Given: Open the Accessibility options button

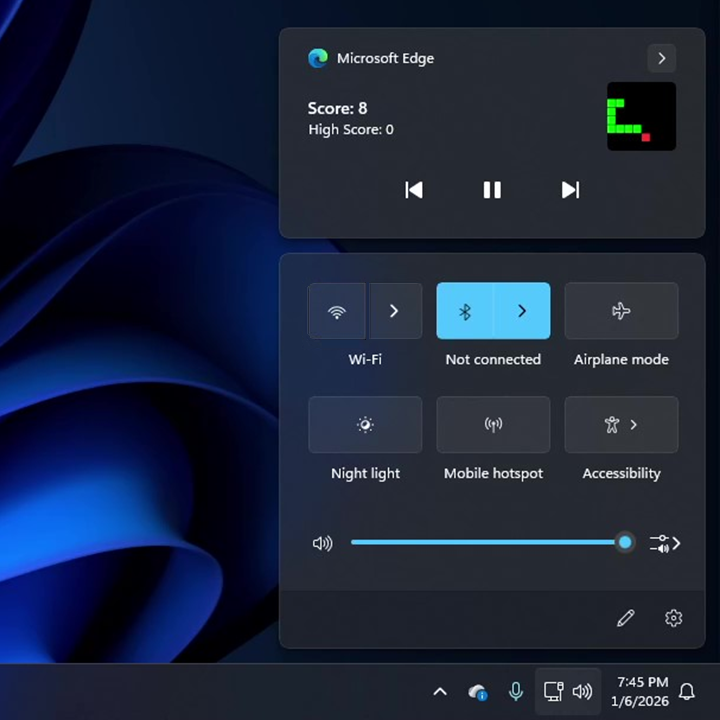Looking at the screenshot, I should click(x=621, y=425).
